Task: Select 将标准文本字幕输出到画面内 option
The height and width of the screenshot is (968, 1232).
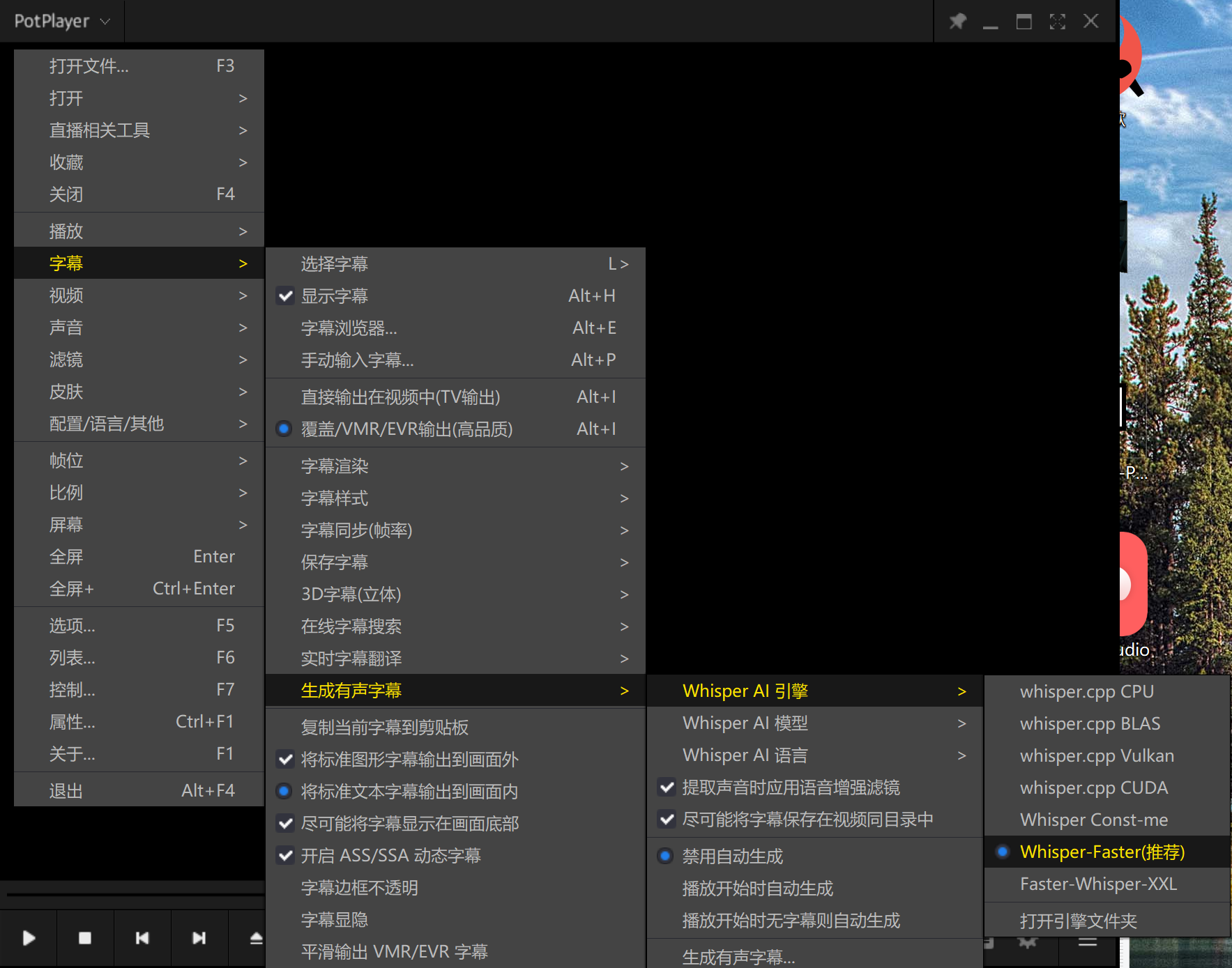Action: tap(455, 792)
